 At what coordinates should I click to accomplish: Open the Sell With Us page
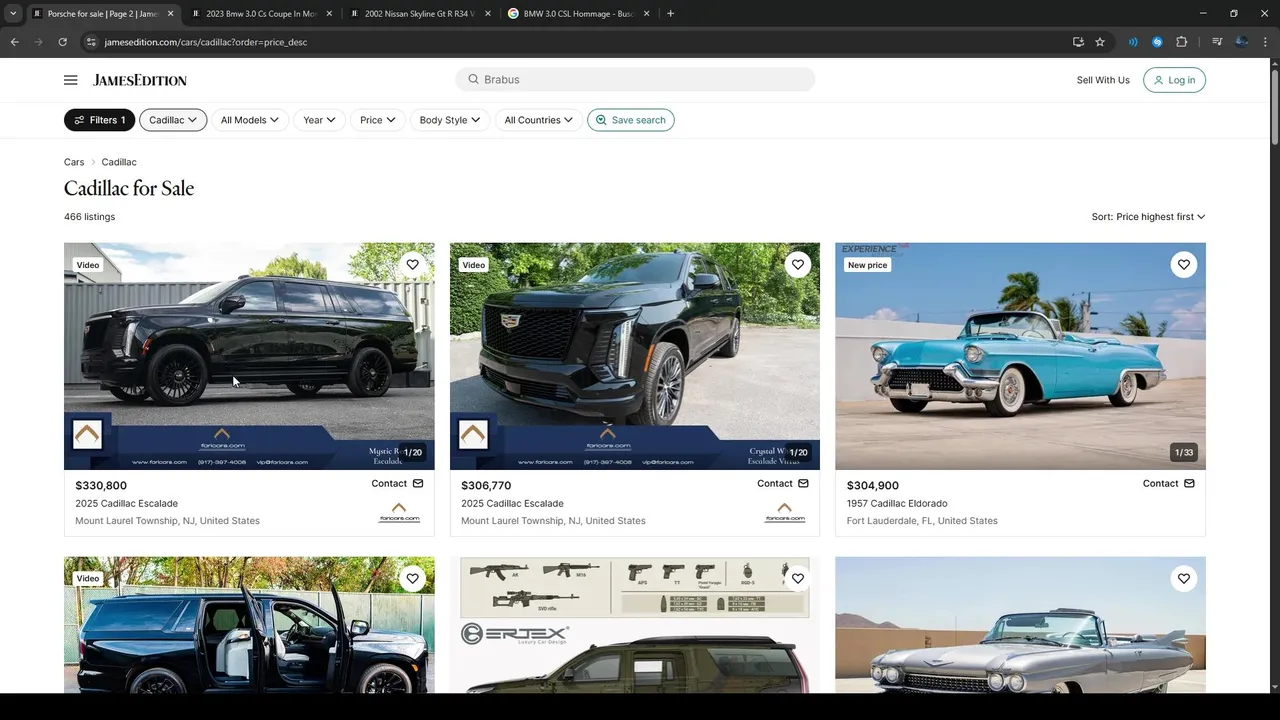click(x=1103, y=80)
